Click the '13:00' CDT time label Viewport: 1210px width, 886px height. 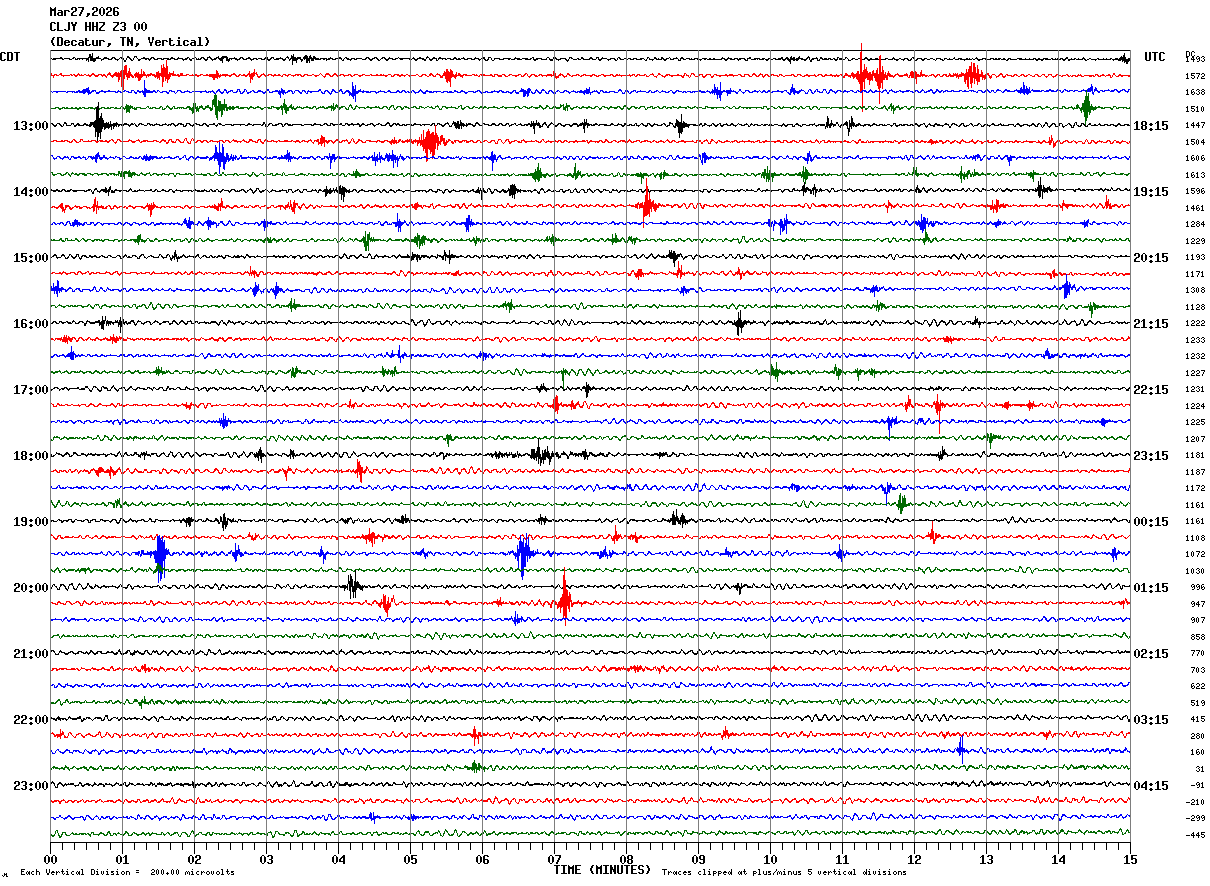(x=30, y=126)
